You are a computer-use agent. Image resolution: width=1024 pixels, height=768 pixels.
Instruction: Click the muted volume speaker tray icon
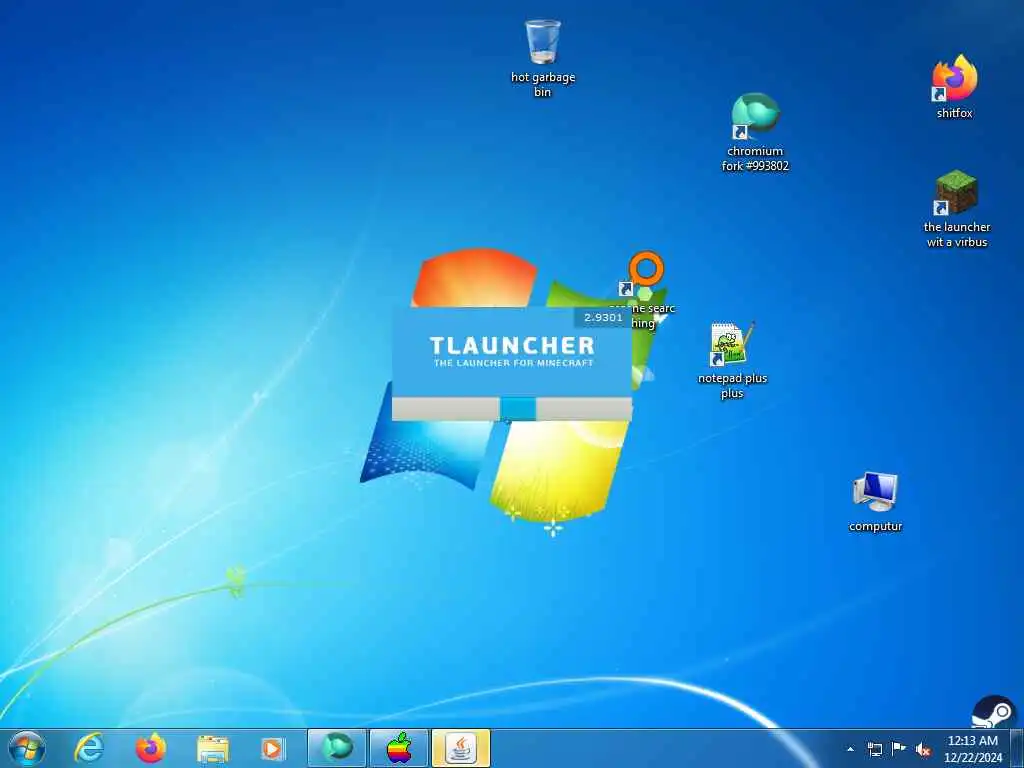(923, 750)
